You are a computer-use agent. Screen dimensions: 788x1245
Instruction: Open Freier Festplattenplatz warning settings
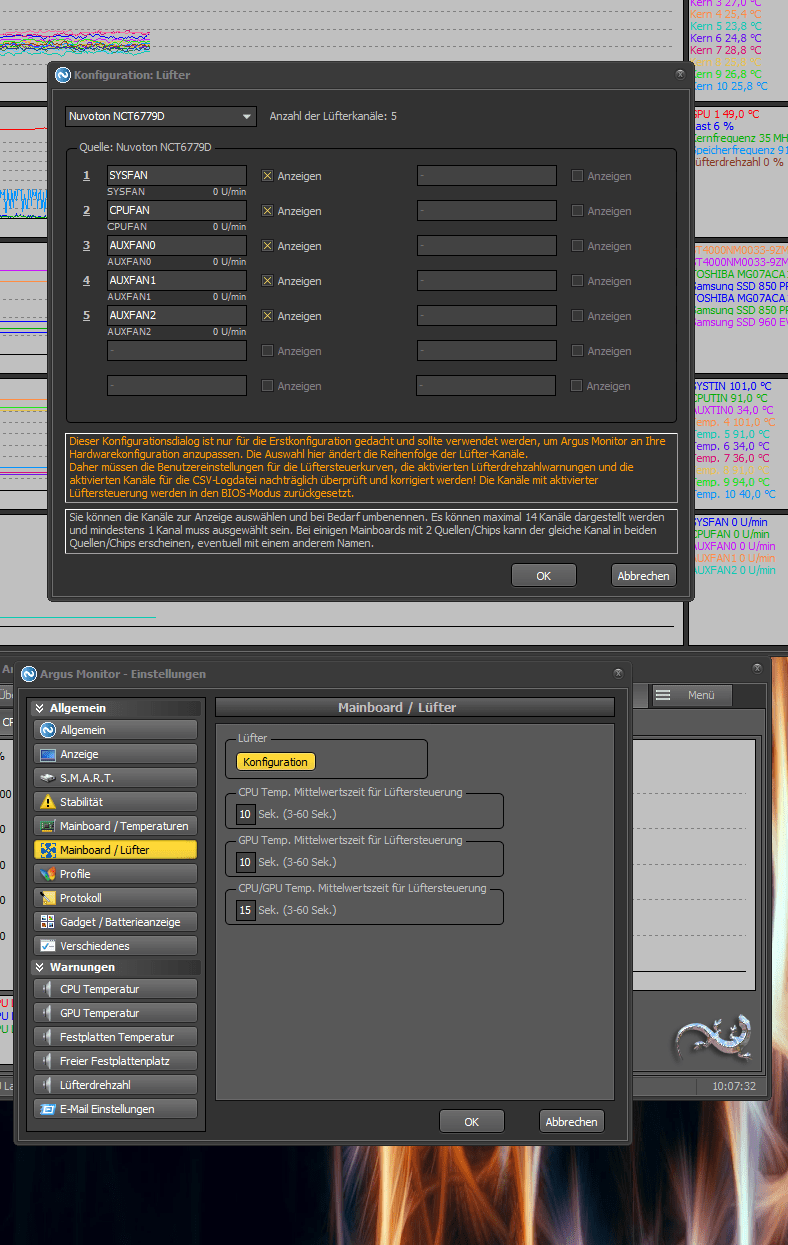[115, 1061]
